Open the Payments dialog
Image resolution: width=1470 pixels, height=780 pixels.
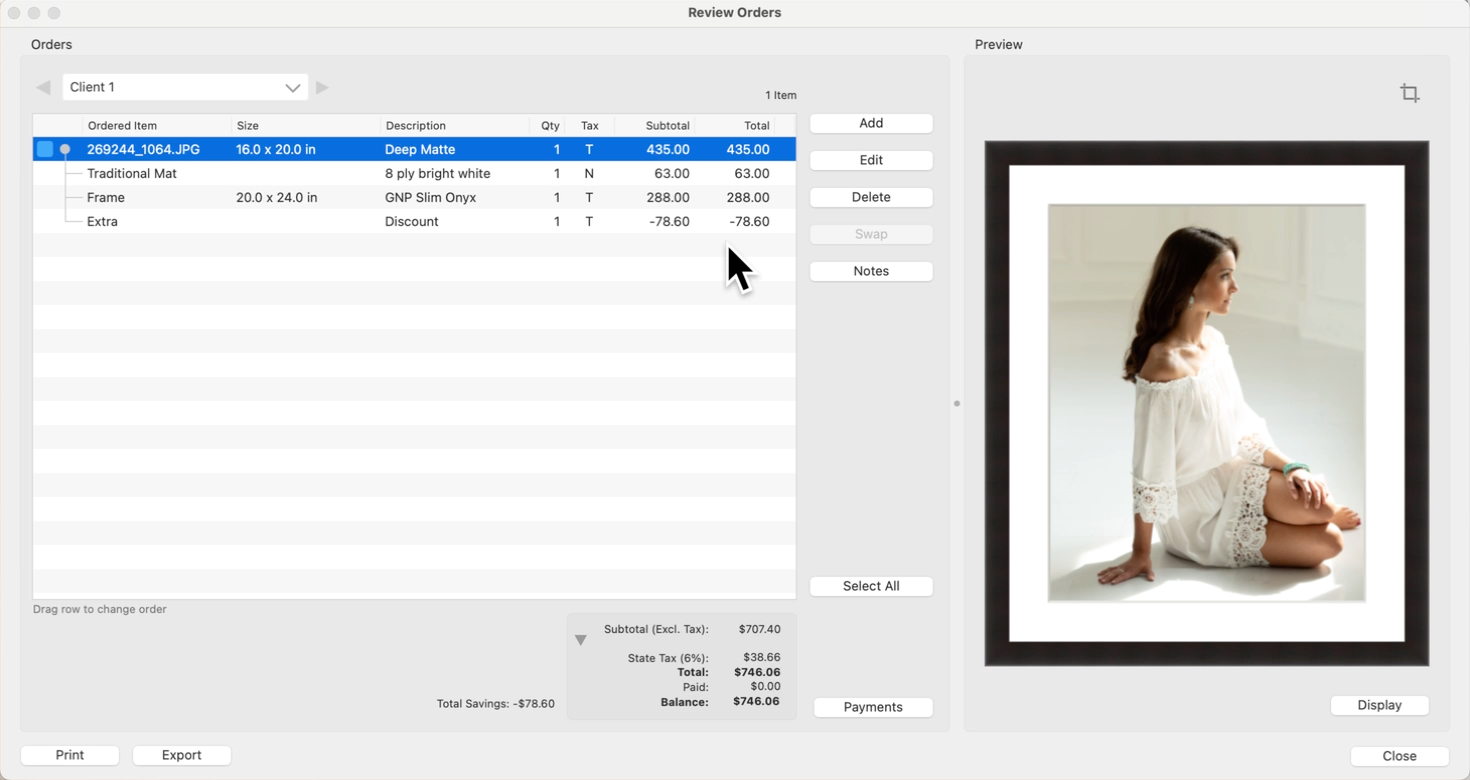coord(872,707)
